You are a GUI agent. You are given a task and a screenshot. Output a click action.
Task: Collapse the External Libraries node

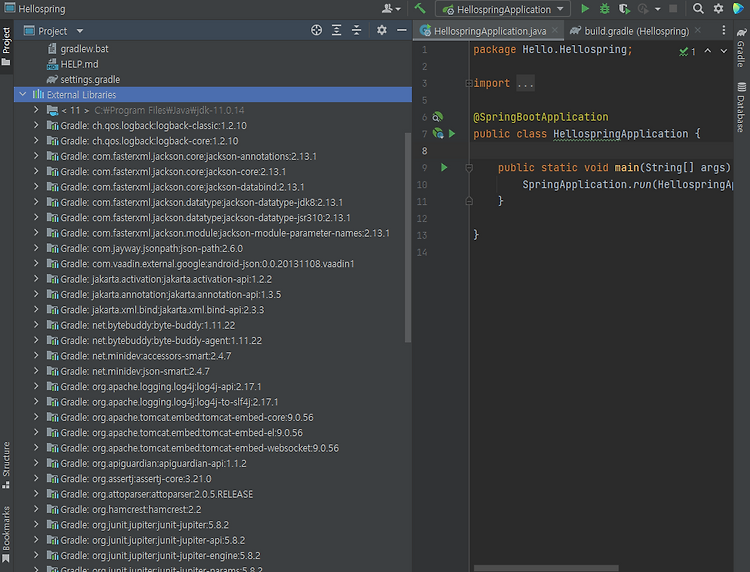[22, 94]
